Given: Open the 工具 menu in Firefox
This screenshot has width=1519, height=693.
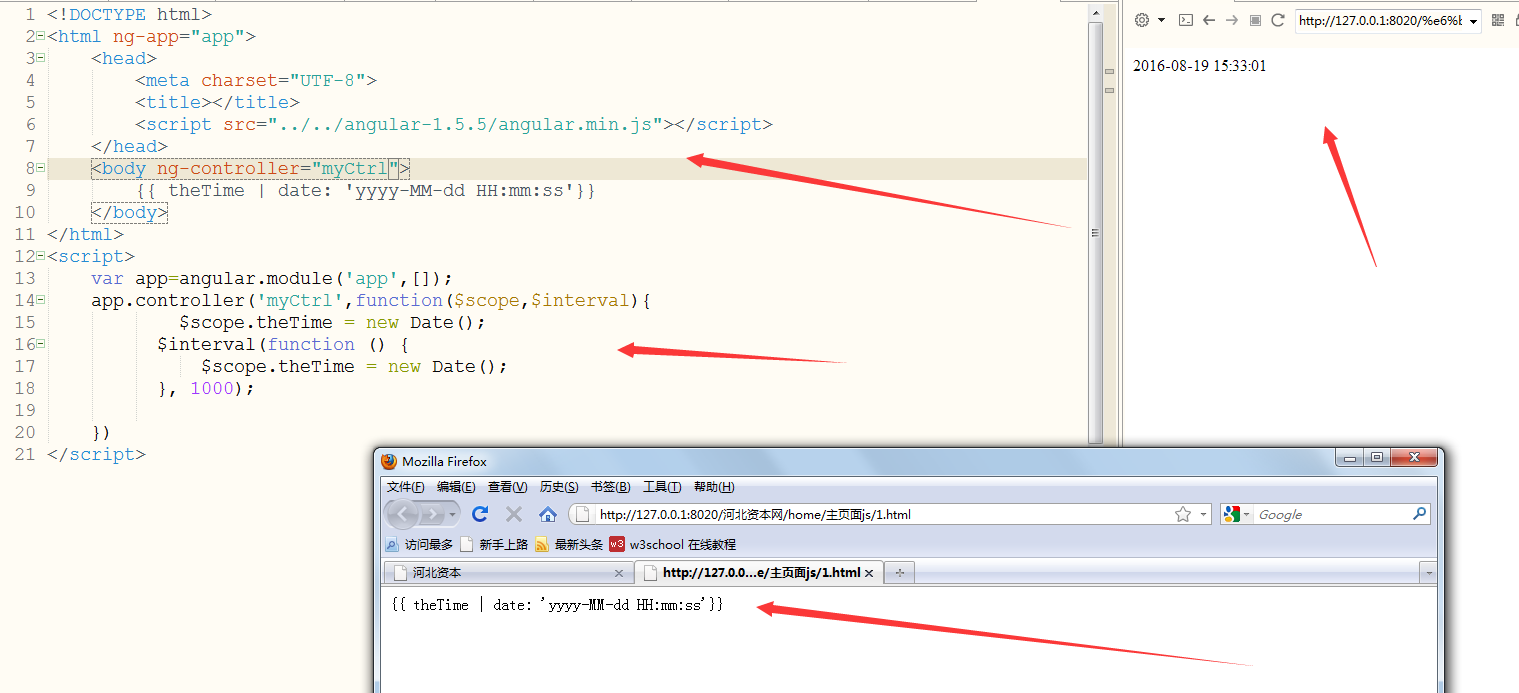Looking at the screenshot, I should click(662, 487).
